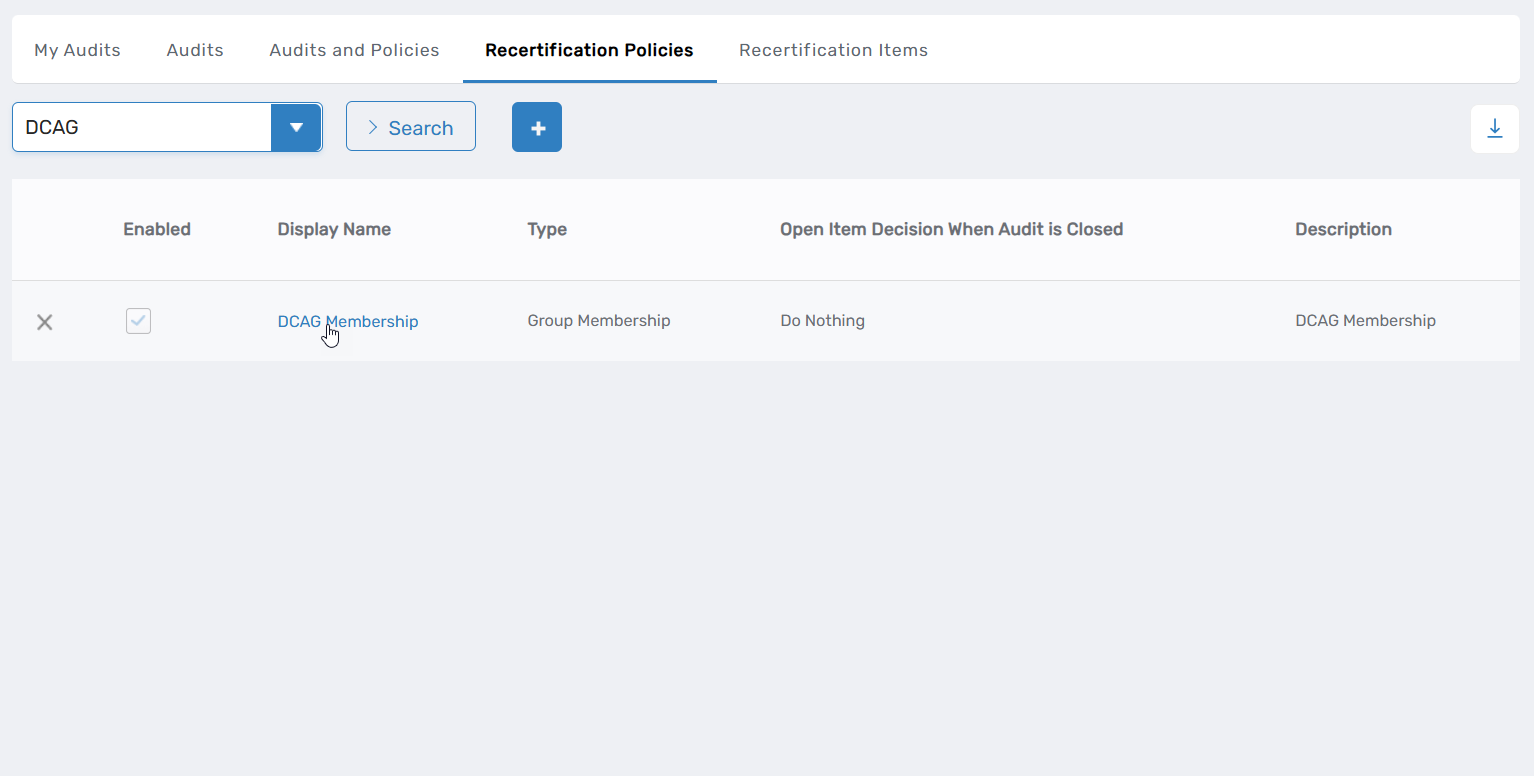
Task: Open the DCAG Membership policy link
Action: [347, 321]
